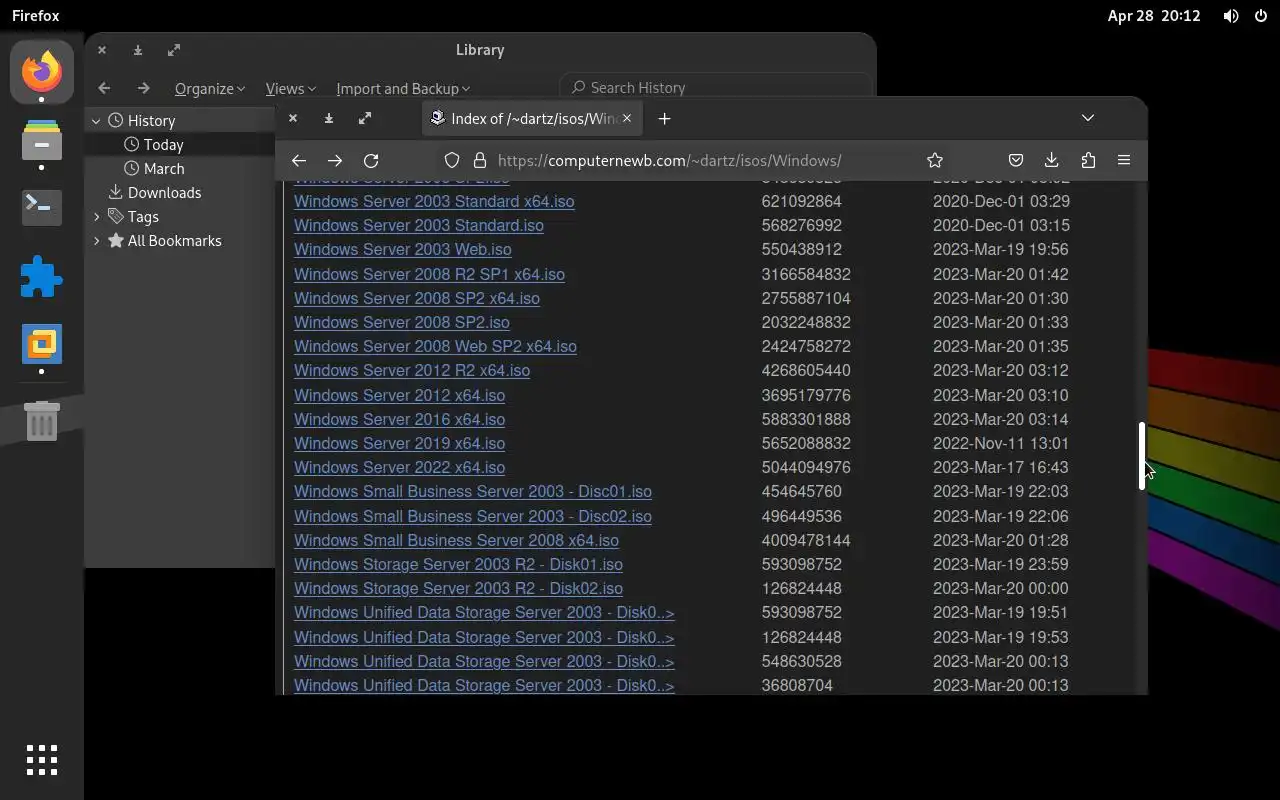Open the clock and calendar menu
The image size is (1280, 800).
point(1154,16)
